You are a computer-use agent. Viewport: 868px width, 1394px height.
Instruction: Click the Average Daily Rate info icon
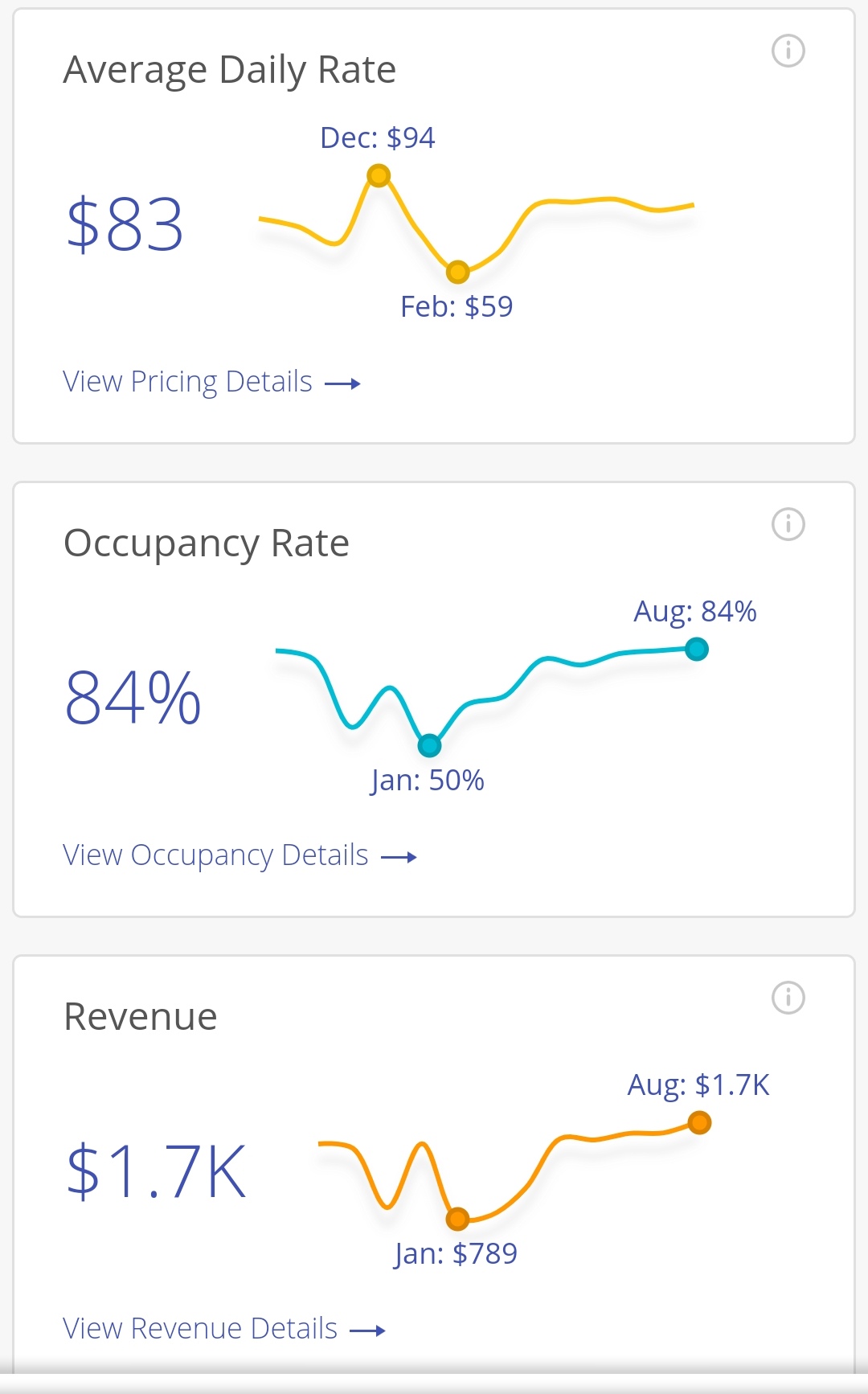pos(788,51)
